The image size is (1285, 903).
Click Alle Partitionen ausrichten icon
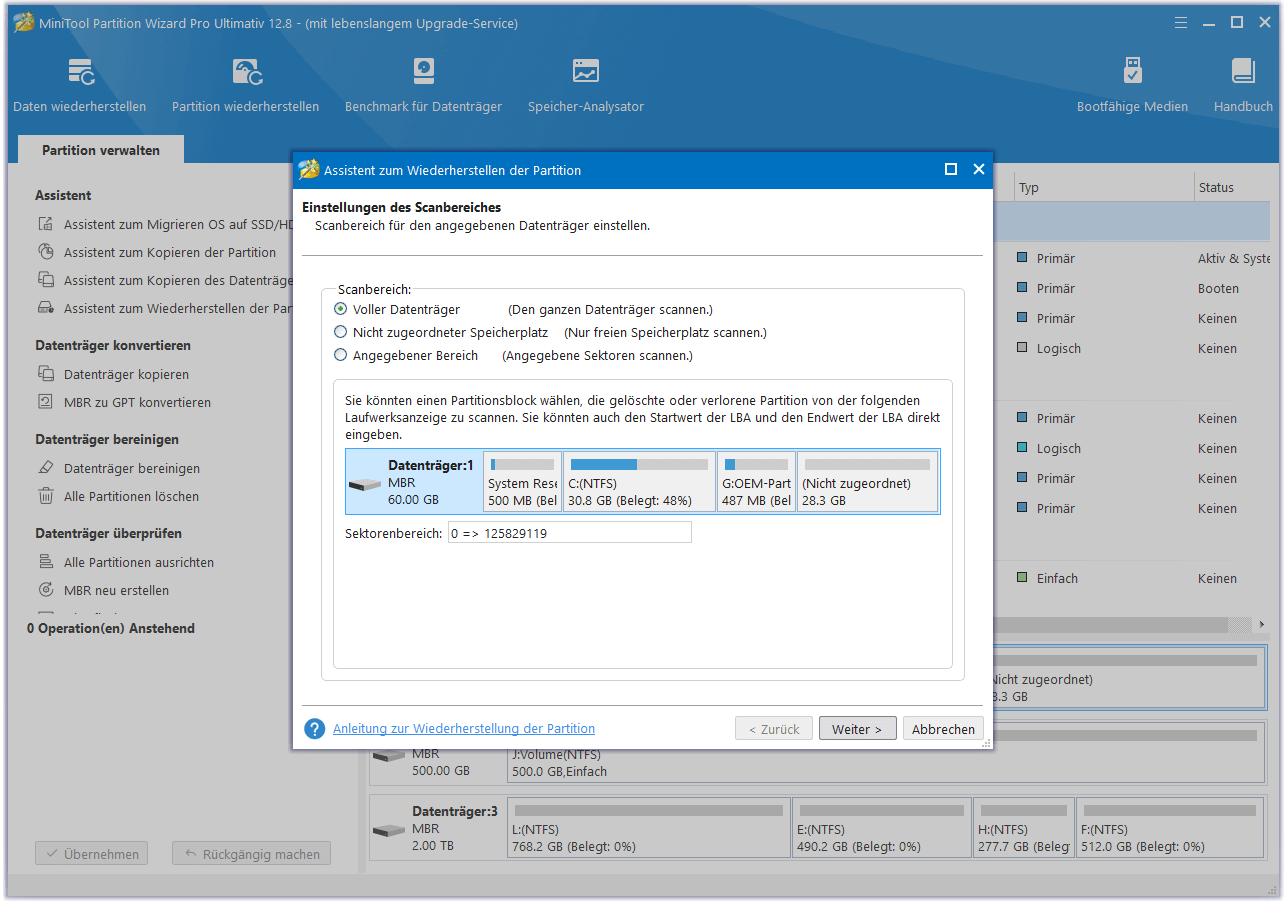tap(45, 563)
